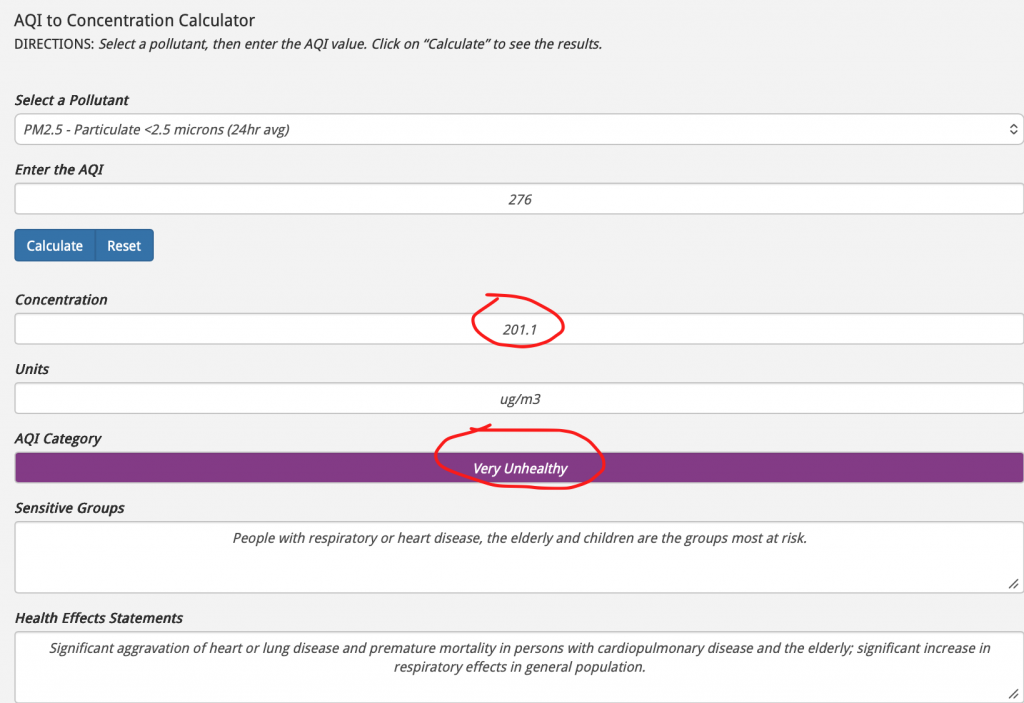The width and height of the screenshot is (1024, 703).
Task: Grab the Health Effects textarea resize handle
Action: (1014, 692)
